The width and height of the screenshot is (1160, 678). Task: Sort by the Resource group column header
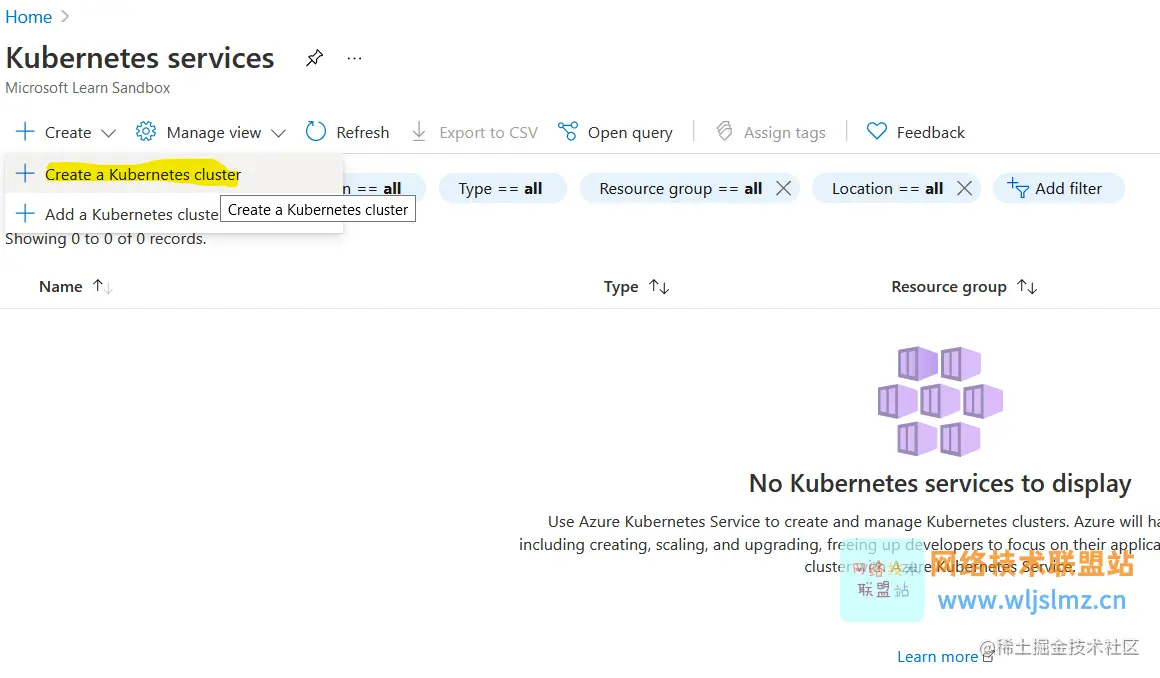948,286
